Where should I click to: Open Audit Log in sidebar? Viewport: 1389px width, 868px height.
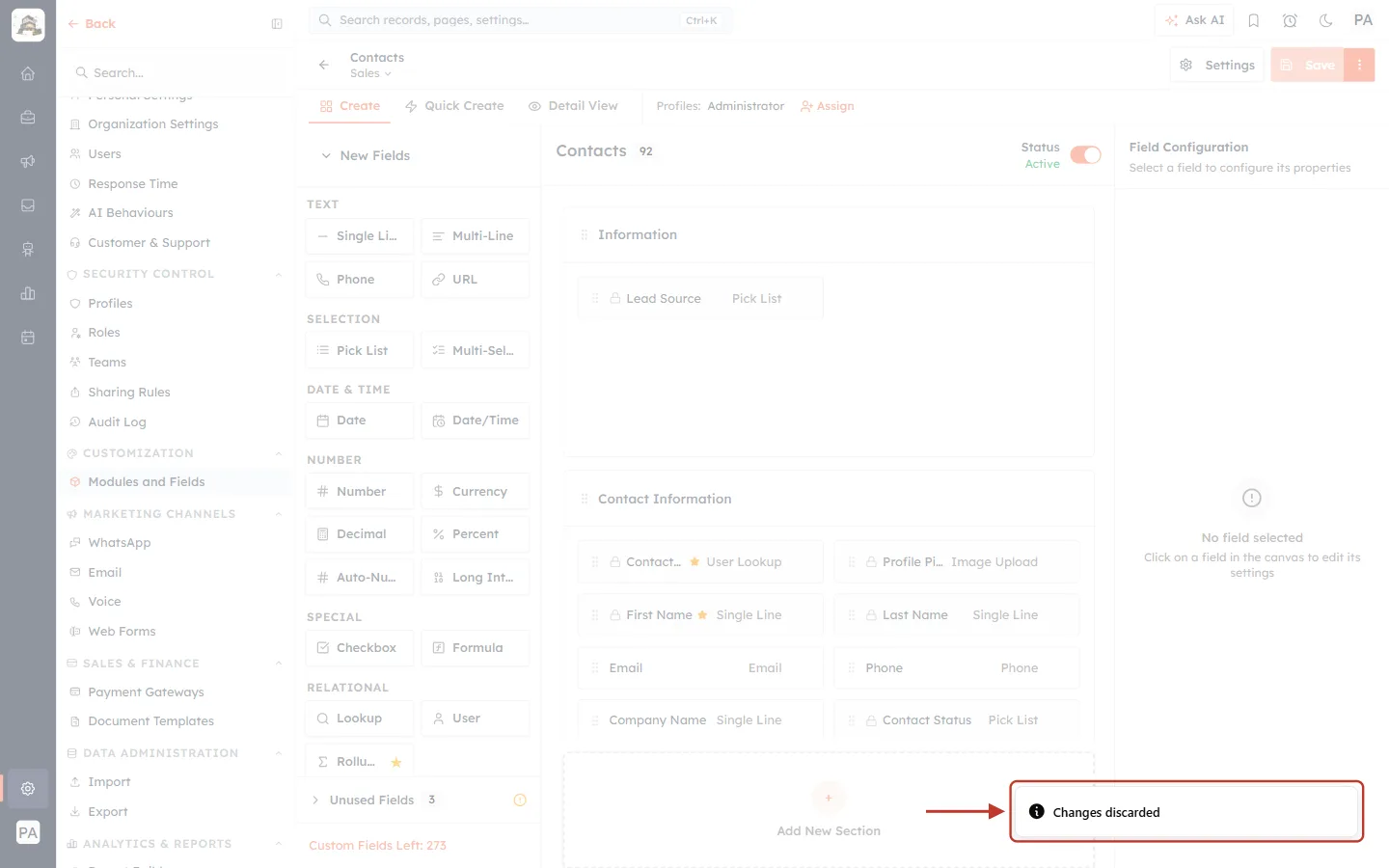tap(117, 422)
